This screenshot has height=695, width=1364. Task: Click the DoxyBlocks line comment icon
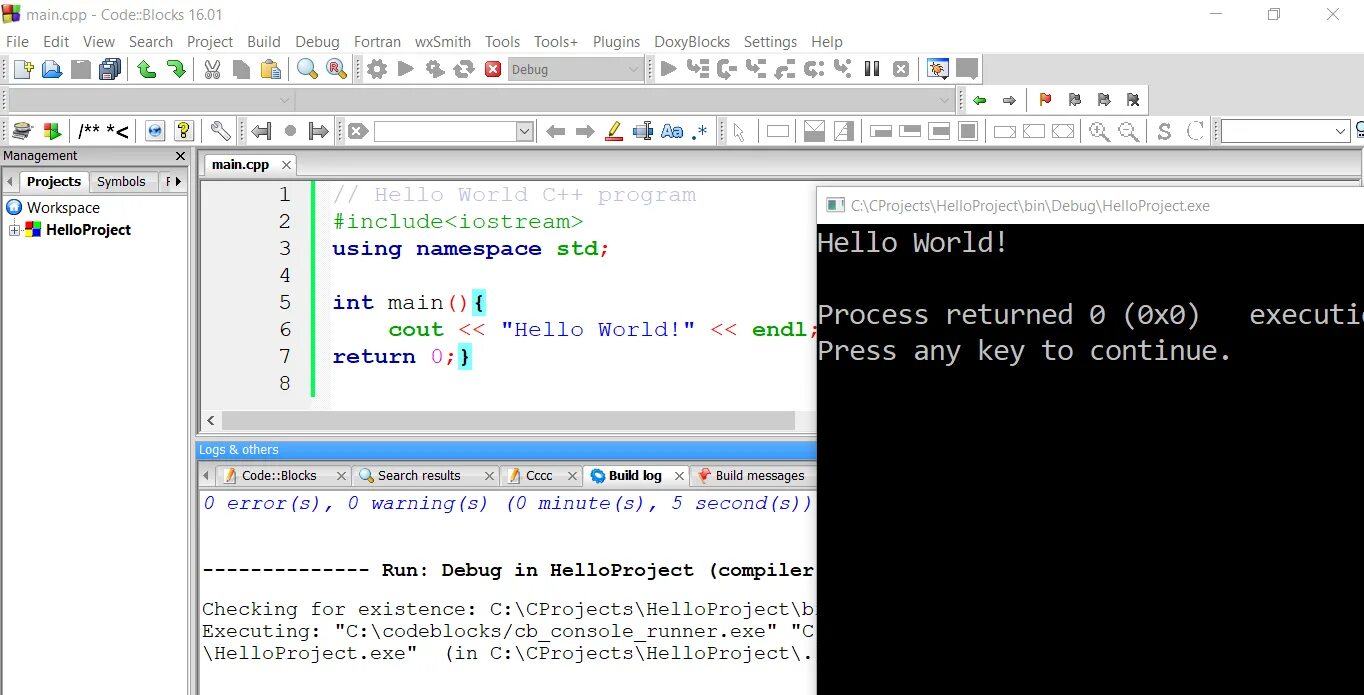pos(117,131)
